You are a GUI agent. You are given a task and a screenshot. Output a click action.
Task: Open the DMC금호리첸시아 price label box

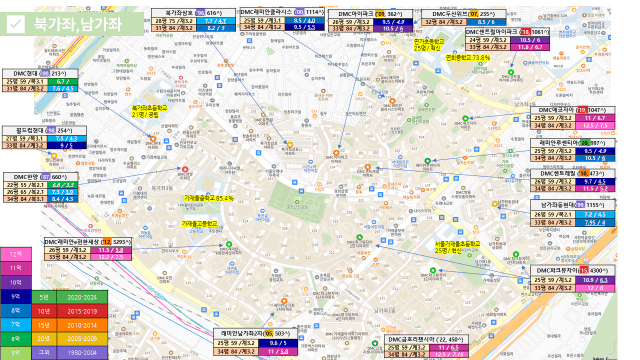(426, 346)
